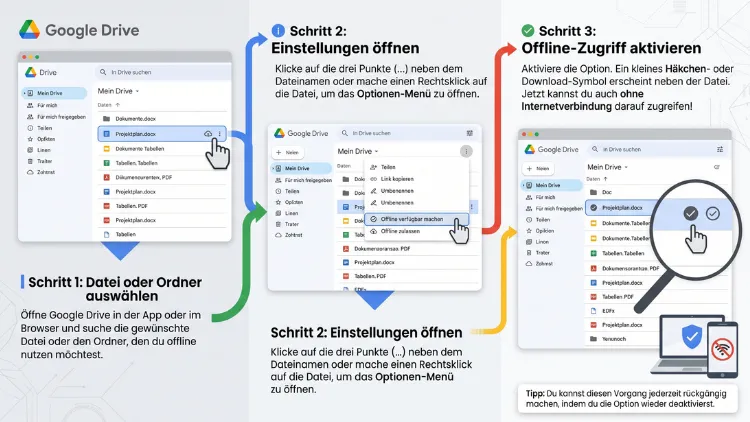This screenshot has width=750, height=422.
Task: Select 'Offline verfügbar machen' in the context menu
Action: pyautogui.click(x=416, y=219)
